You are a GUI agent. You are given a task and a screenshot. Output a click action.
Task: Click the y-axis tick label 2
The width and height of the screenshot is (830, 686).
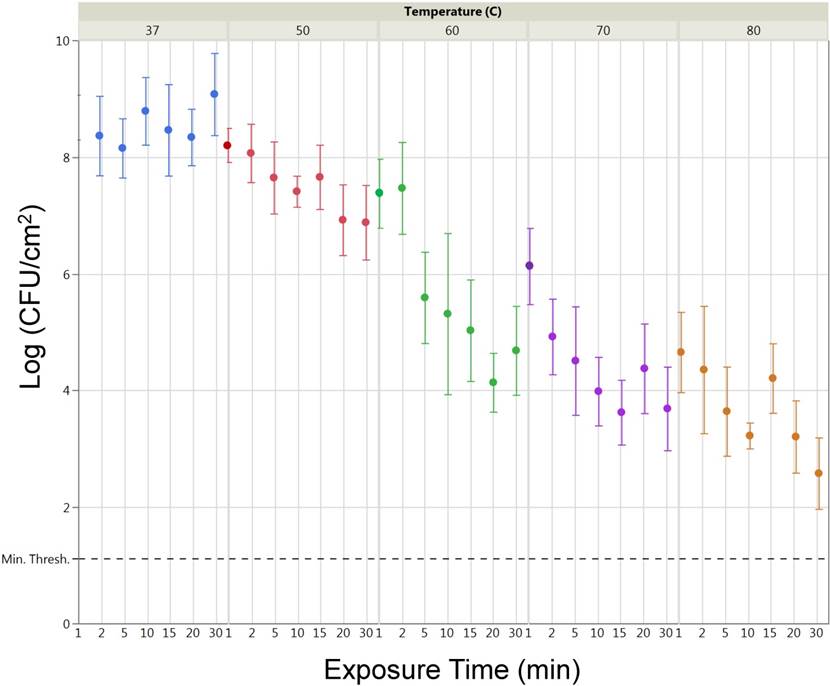(x=67, y=508)
